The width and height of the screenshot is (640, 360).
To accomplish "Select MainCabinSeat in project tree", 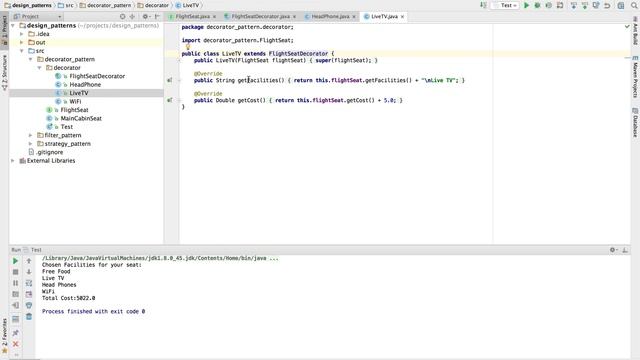I will coord(81,118).
